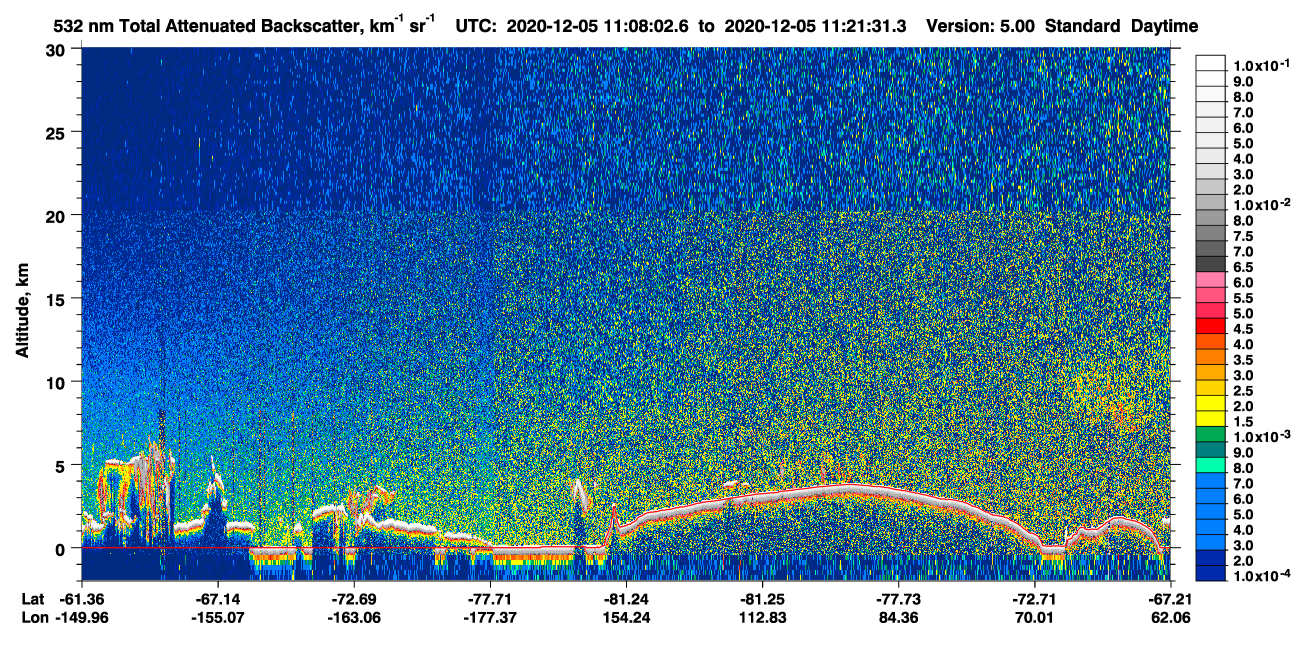Image resolution: width=1300 pixels, height=667 pixels.
Task: Click latitude value -67.21
Action: tap(1168, 599)
